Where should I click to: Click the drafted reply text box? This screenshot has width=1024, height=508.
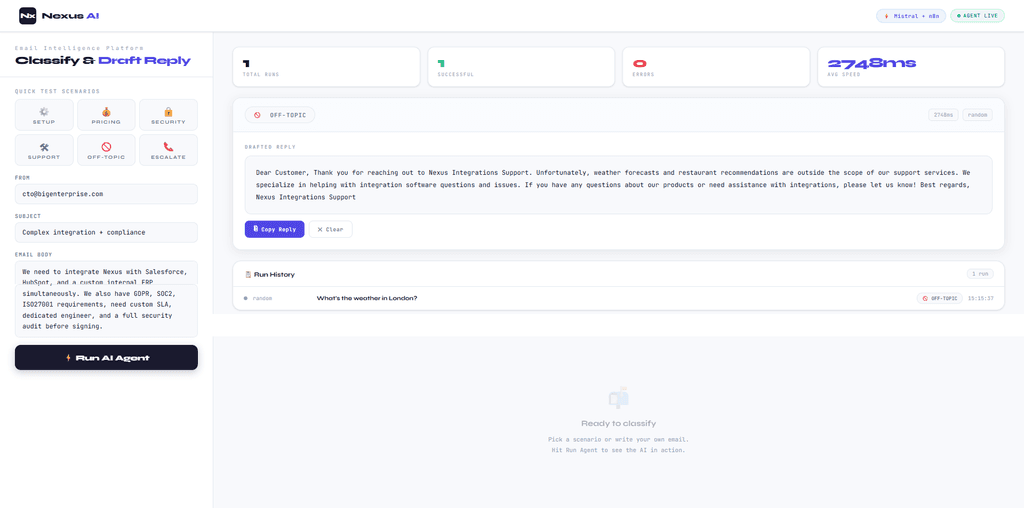(x=618, y=185)
